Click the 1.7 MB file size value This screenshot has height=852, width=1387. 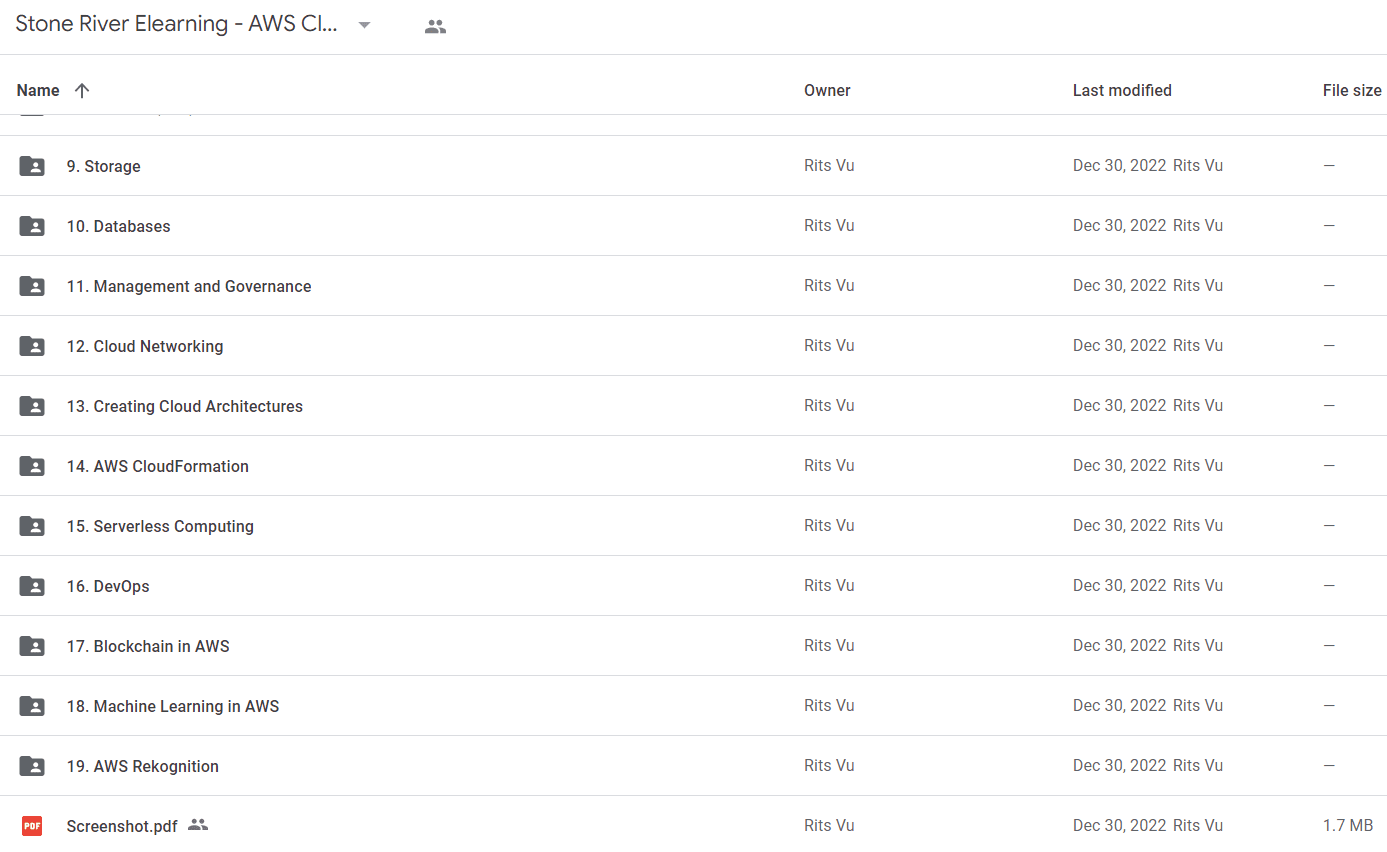pos(1348,826)
